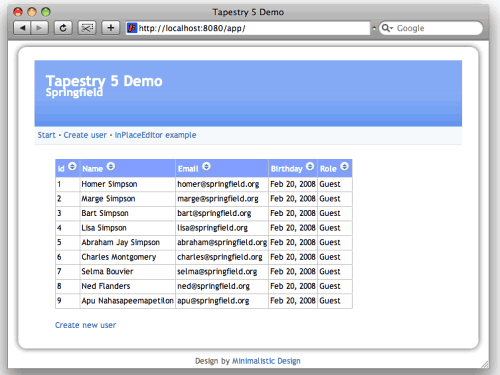Image resolution: width=500 pixels, height=375 pixels.
Task: Add a bookmark with the plus button
Action: point(110,28)
